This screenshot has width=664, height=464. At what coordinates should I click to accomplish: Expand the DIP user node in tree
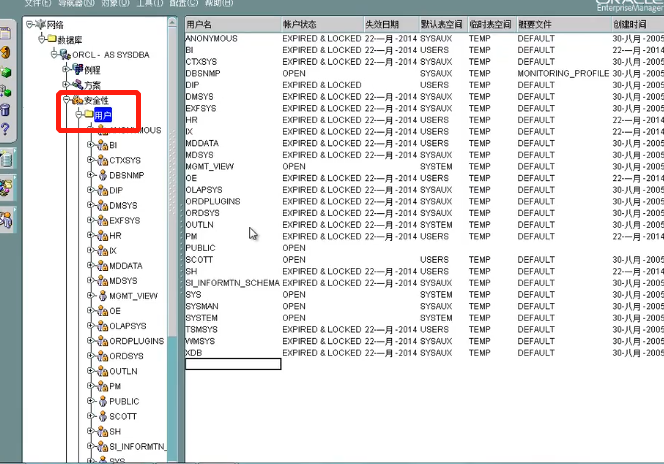click(90, 190)
